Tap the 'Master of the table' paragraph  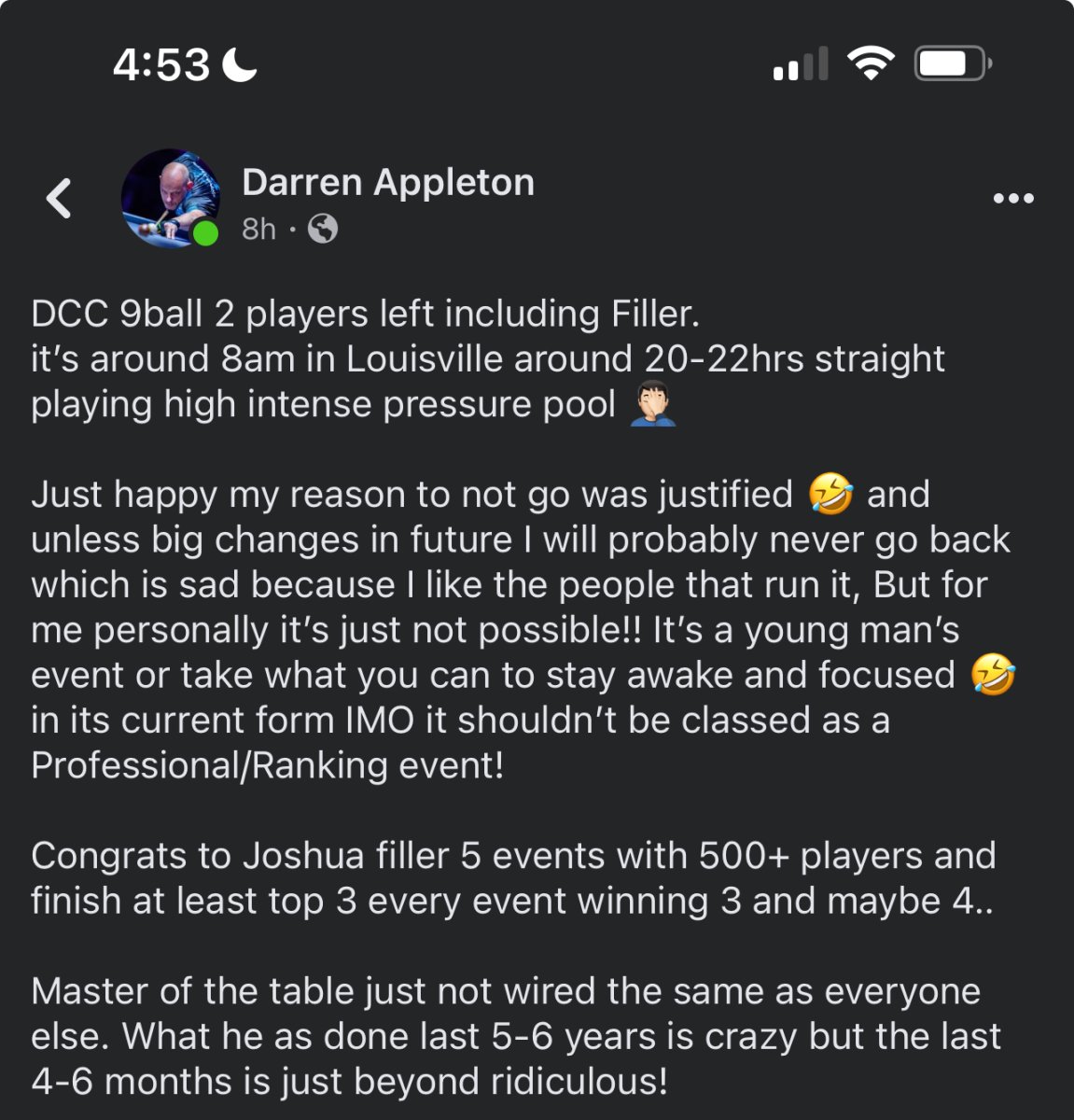pos(515,1036)
